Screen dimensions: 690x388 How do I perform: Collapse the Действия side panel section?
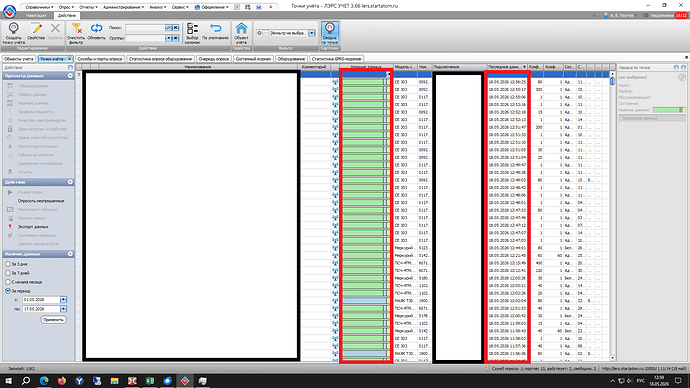(x=70, y=182)
